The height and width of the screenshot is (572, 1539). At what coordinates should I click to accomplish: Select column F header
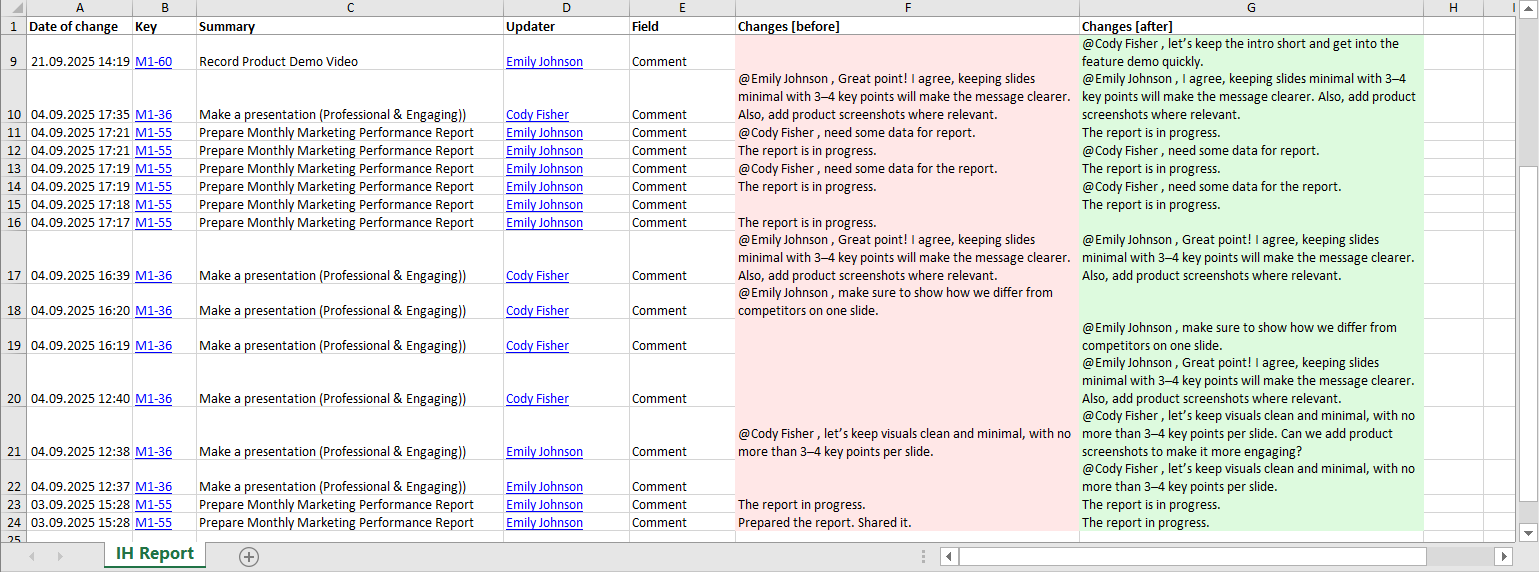[x=907, y=8]
